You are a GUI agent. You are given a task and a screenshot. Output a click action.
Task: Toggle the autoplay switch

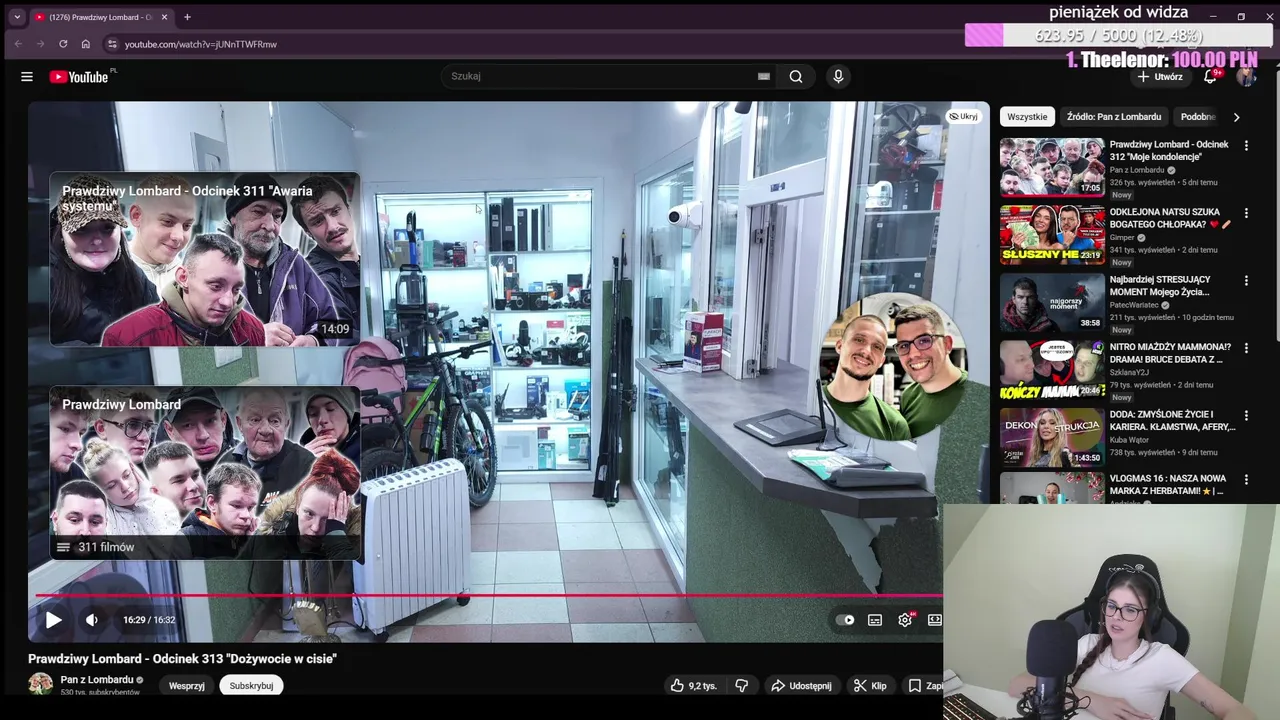point(845,620)
